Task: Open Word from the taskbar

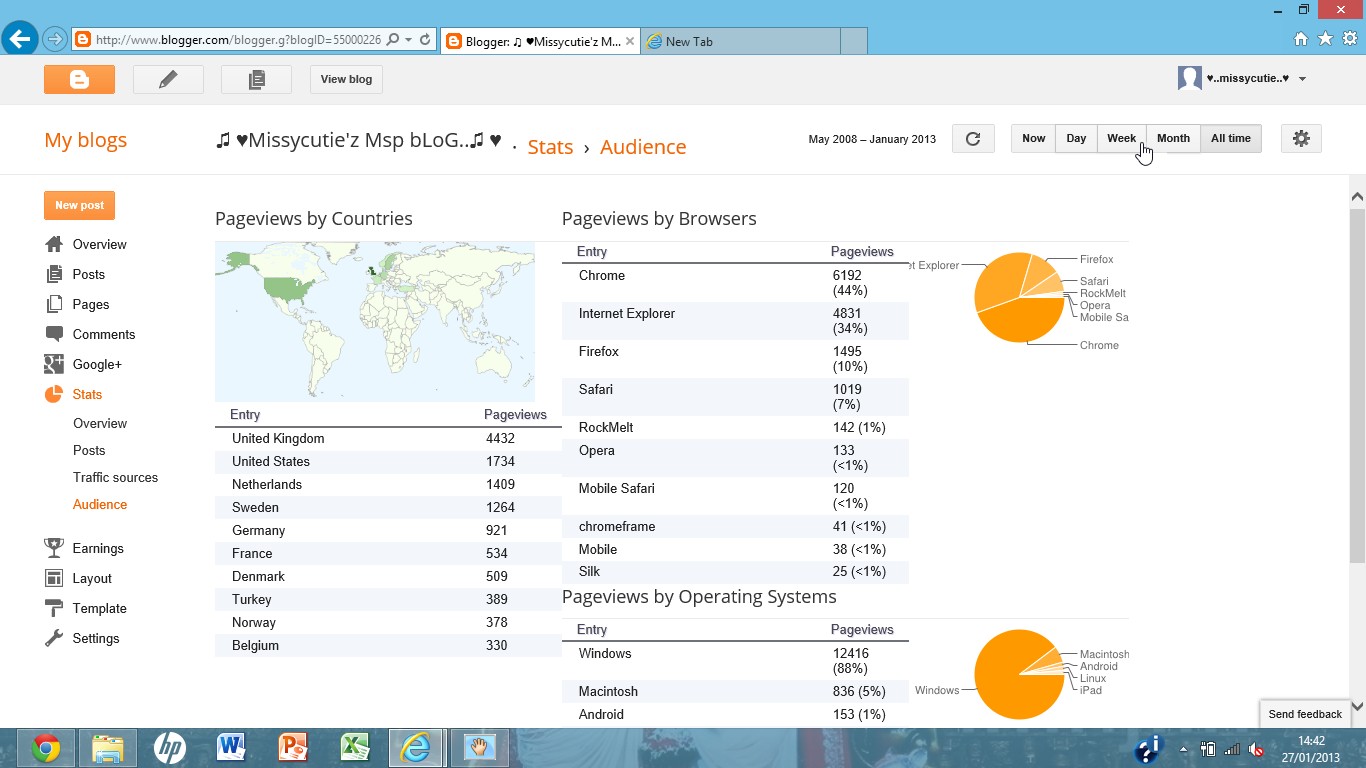Action: [x=231, y=748]
